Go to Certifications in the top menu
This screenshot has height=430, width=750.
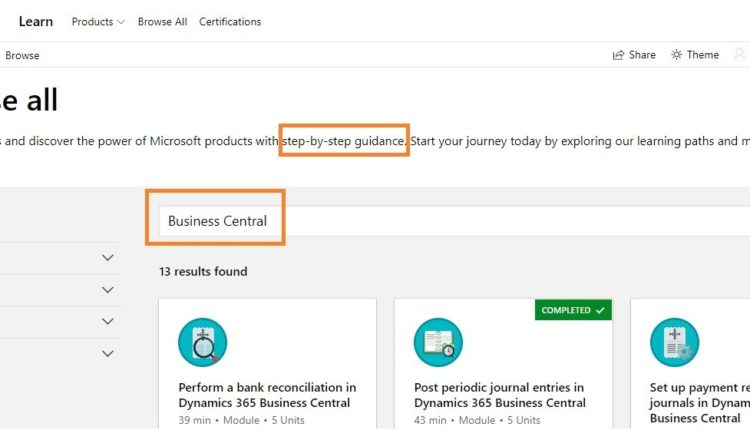(x=230, y=22)
